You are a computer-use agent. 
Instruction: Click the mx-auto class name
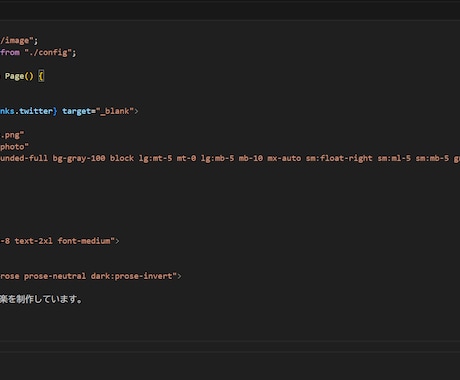(284, 158)
